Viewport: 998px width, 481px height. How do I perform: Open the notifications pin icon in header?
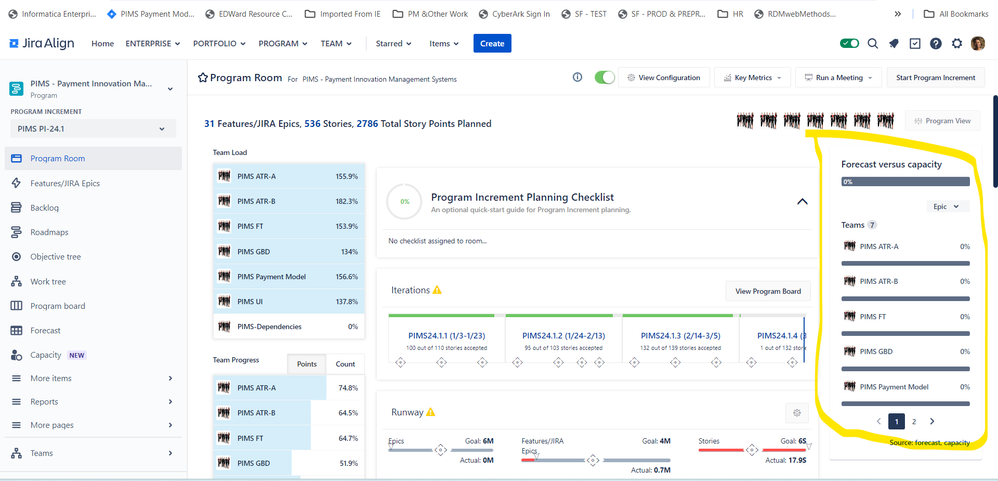tap(894, 43)
